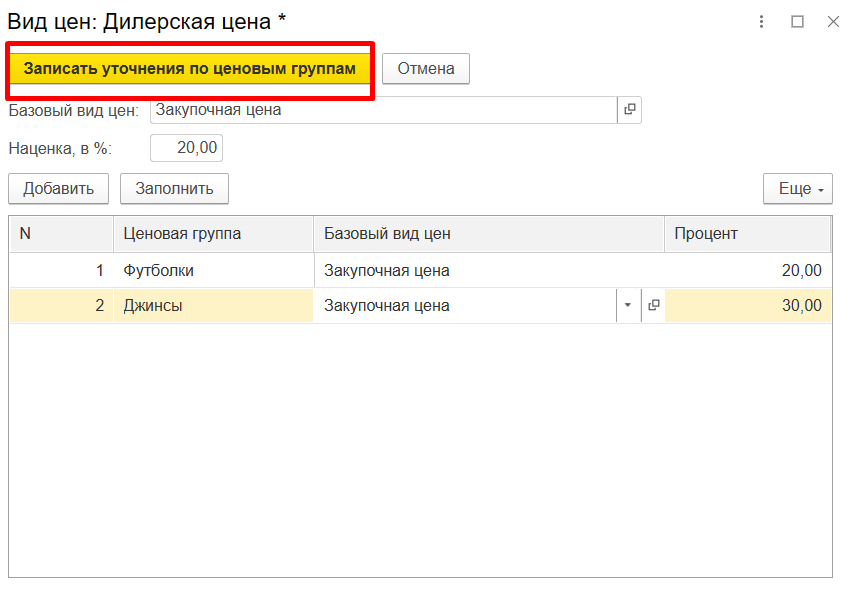
Task: Select the Футболки price group cell
Action: [213, 270]
